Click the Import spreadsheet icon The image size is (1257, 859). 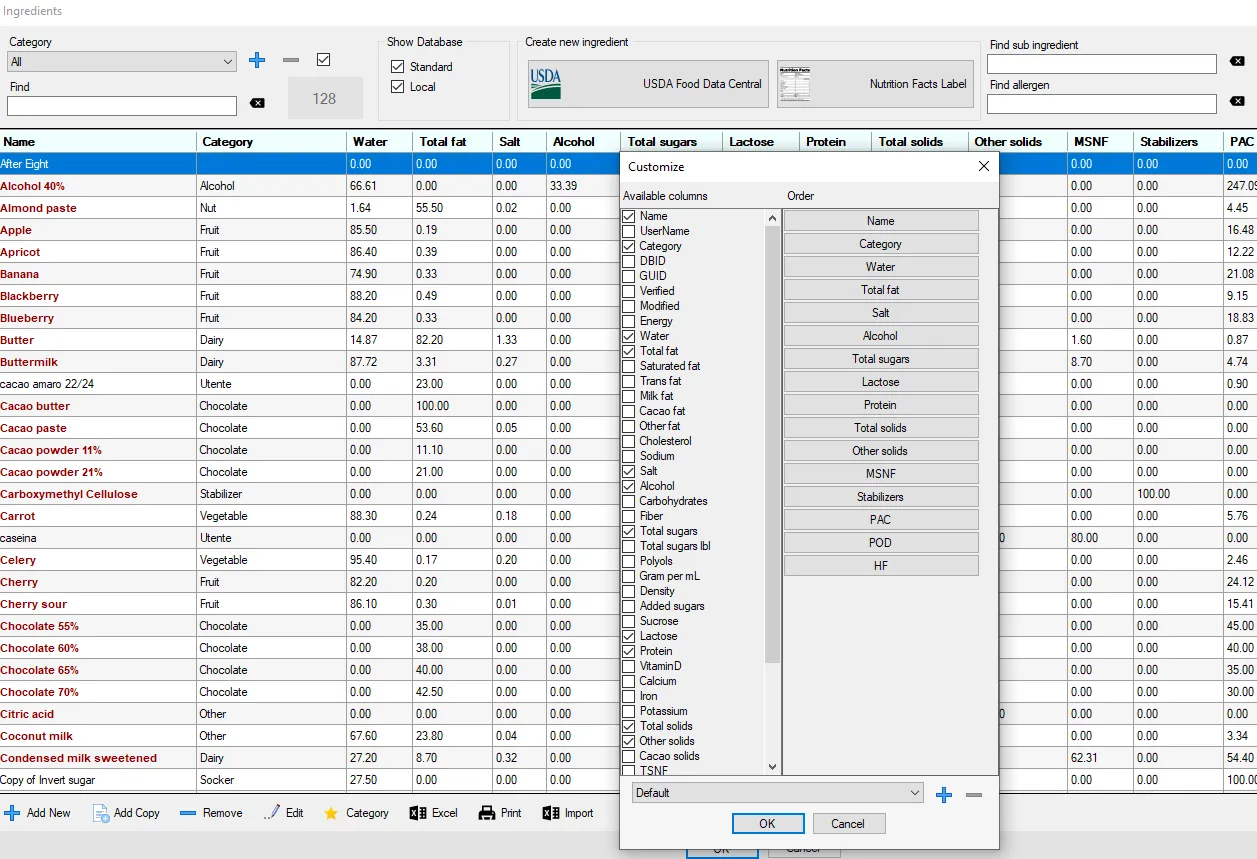coord(551,813)
